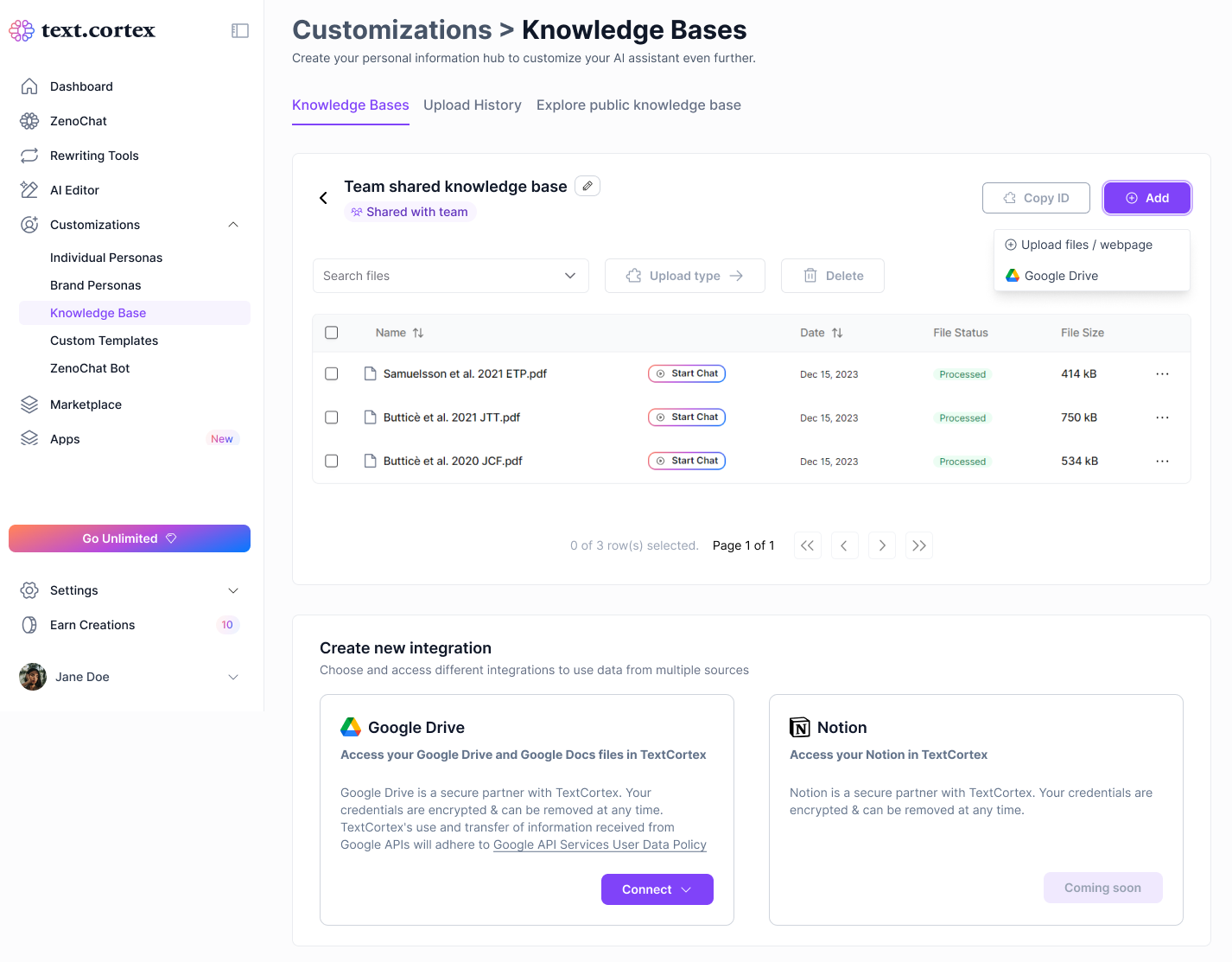This screenshot has height=962, width=1232.
Task: Open ZenoChat from the sidebar
Action: pos(76,121)
